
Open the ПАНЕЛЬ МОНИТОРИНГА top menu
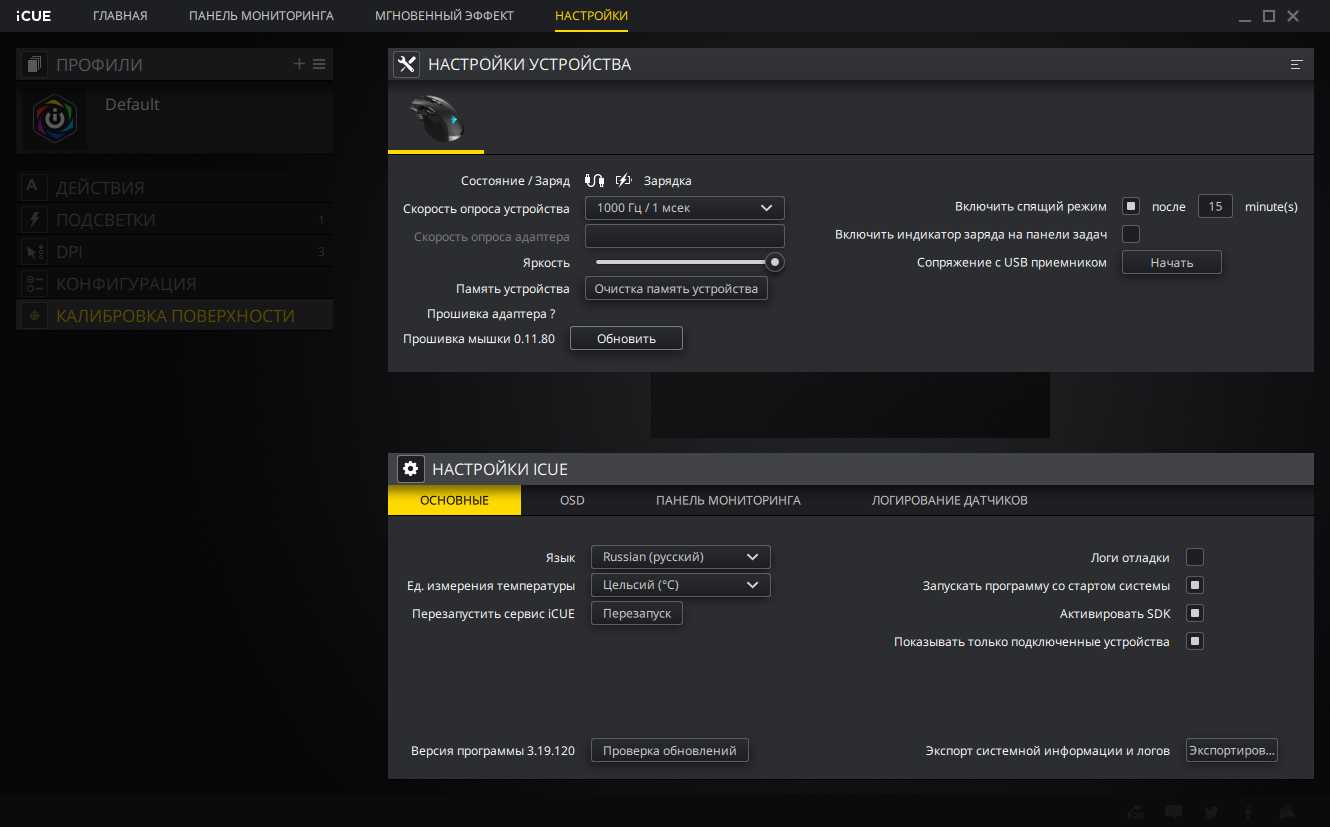pos(261,16)
